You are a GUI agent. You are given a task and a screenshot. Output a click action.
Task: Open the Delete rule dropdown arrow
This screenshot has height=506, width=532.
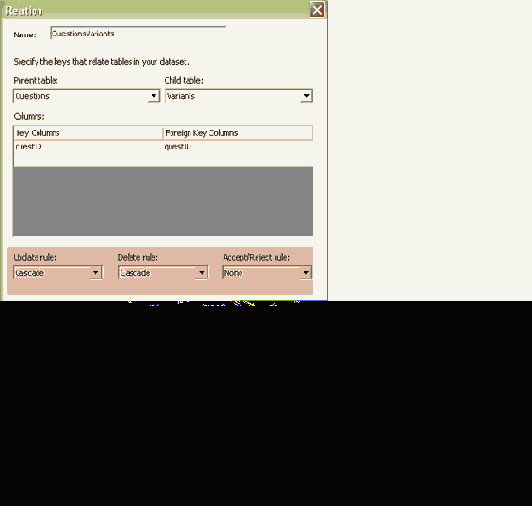coord(202,273)
